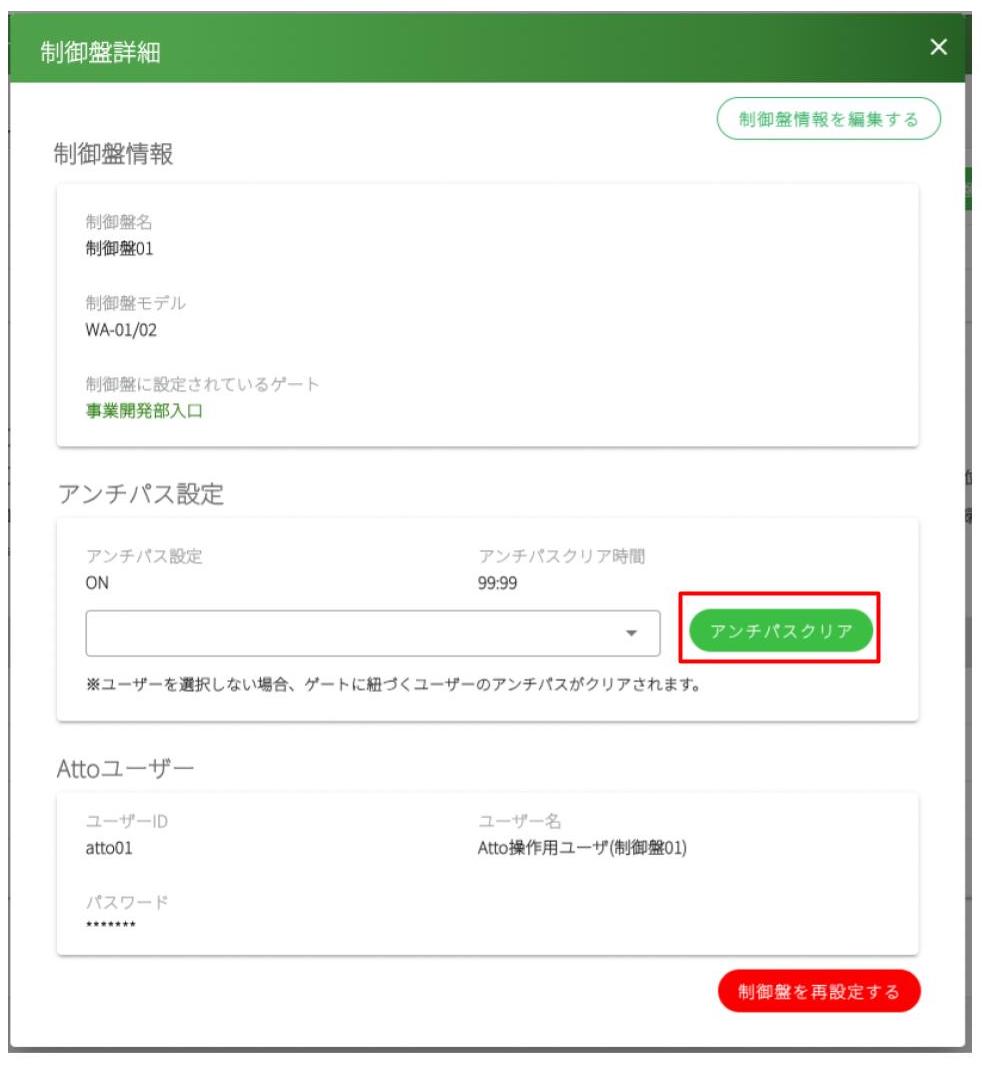Select the WA-01/02 model value
The image size is (982, 1066).
pos(121,330)
